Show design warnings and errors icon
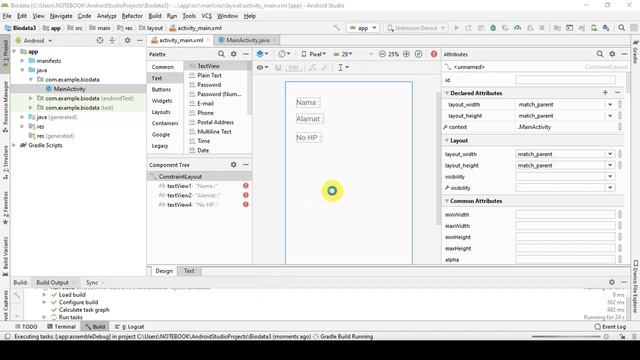 click(x=434, y=54)
